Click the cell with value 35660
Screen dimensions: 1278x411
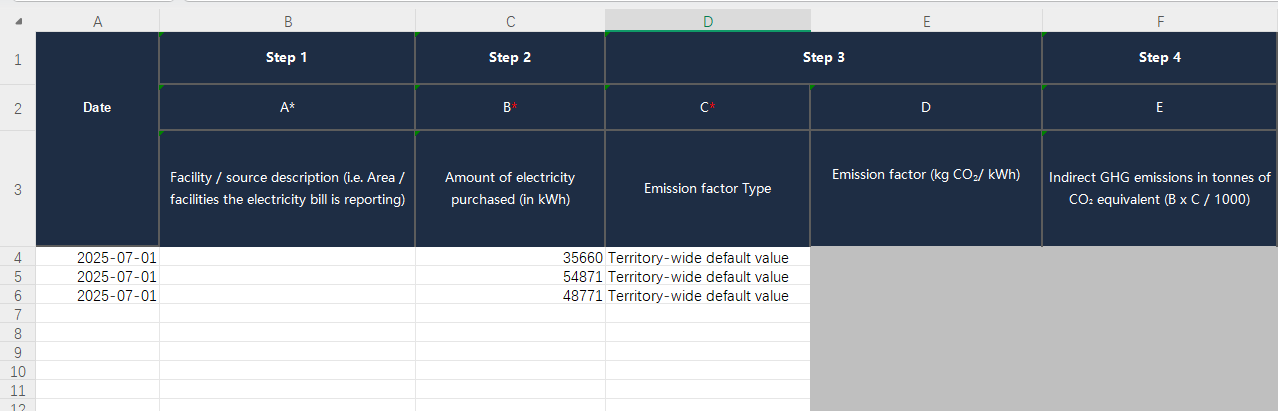pos(510,257)
